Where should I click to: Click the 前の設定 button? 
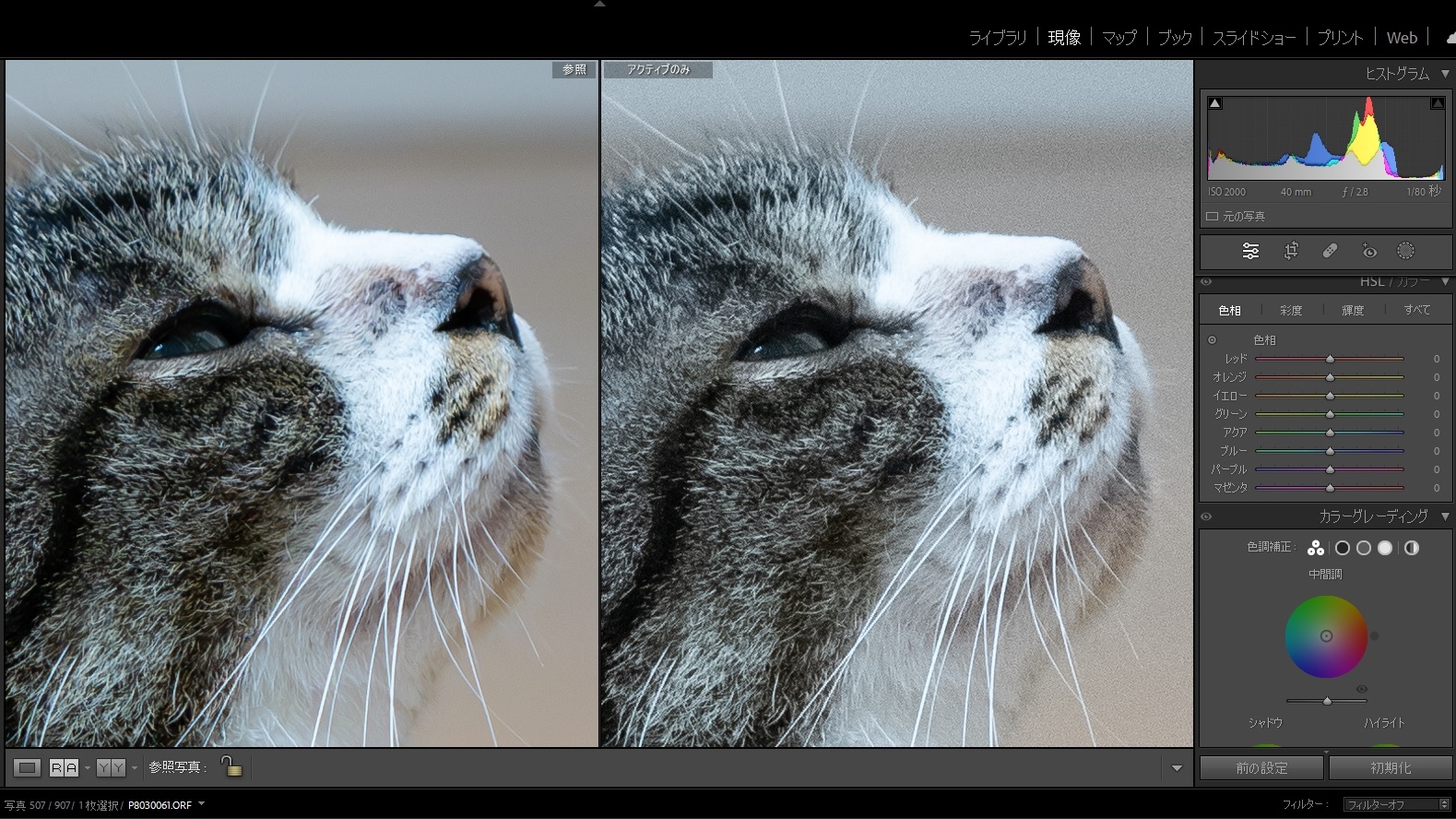(1261, 767)
